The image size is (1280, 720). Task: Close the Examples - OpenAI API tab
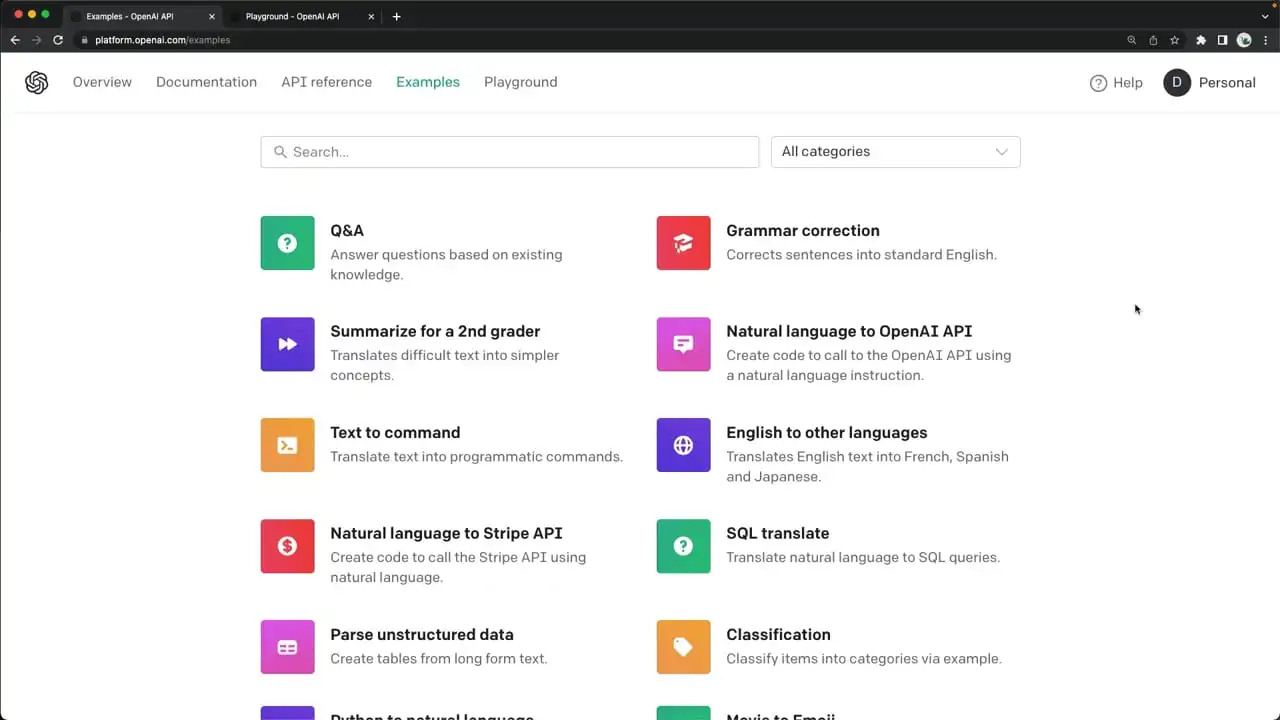[x=212, y=16]
